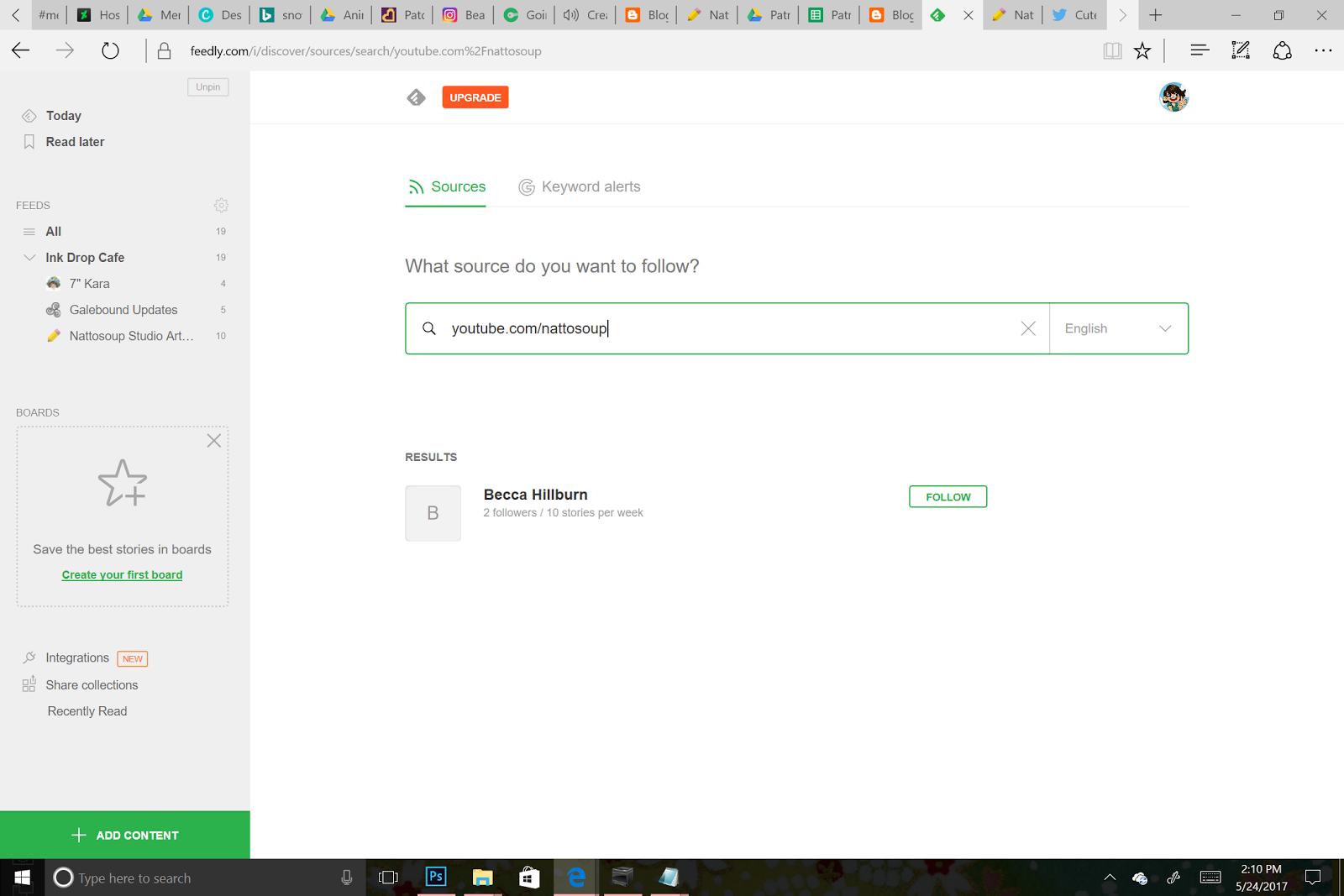Open Share collections in the sidebar
The height and width of the screenshot is (896, 1344).
pyautogui.click(x=92, y=685)
